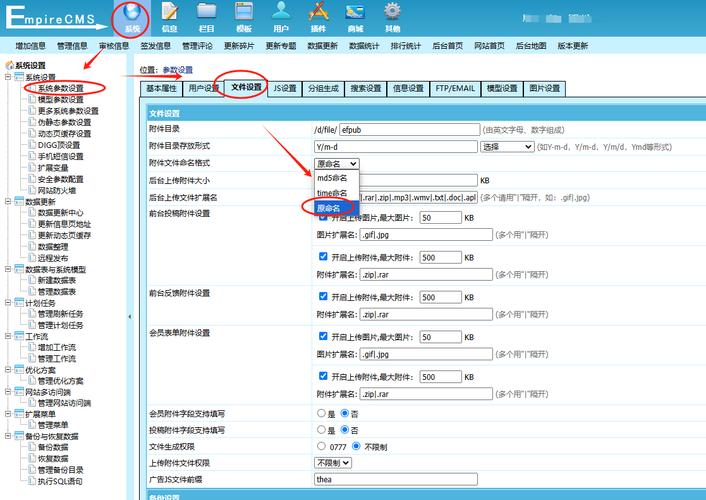706x500 pixels.
Task: Open 版本更新 in the shortcut menu bar
Action: coord(572,46)
